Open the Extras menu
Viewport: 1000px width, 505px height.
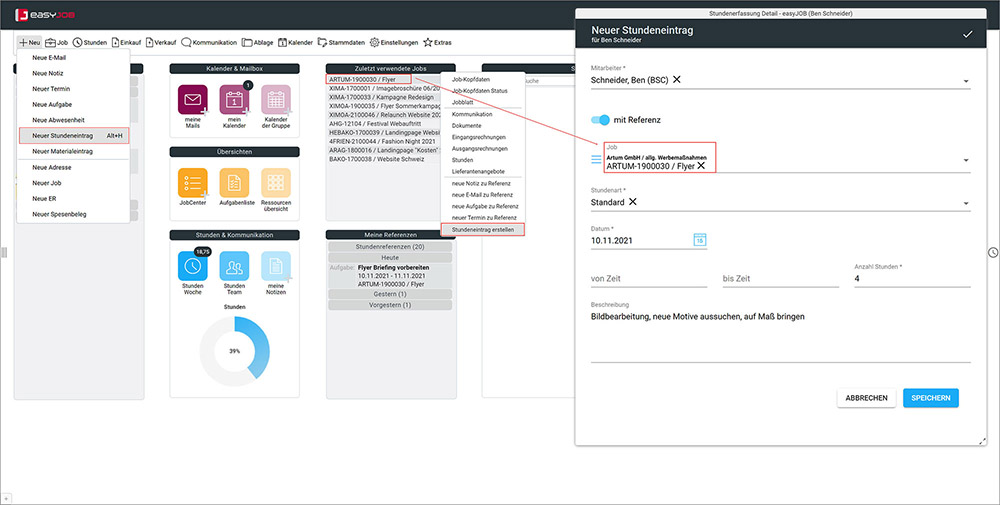(x=438, y=43)
